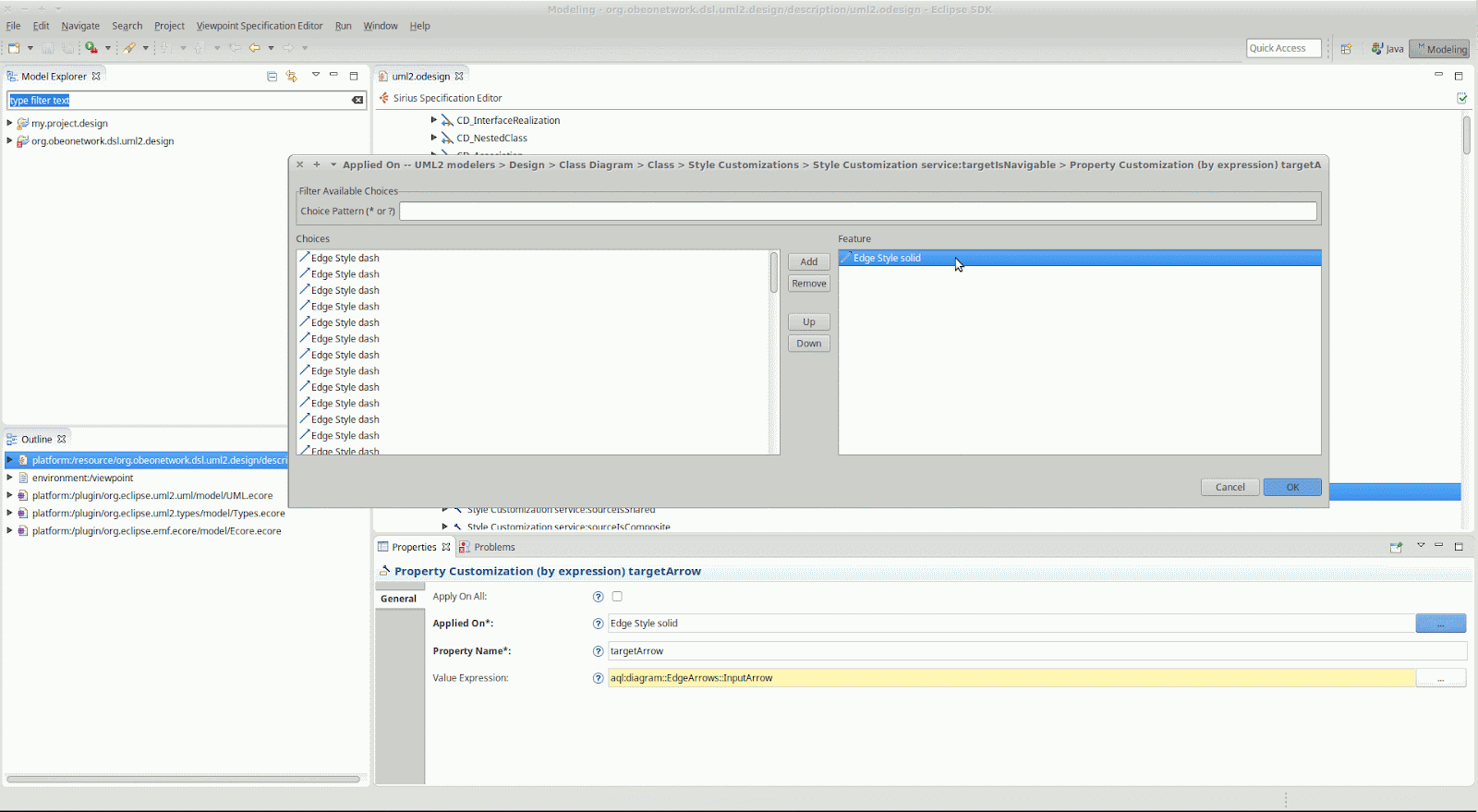Screen dimensions: 1478x812
Task: Switch to the Problems tab
Action: click(488, 547)
